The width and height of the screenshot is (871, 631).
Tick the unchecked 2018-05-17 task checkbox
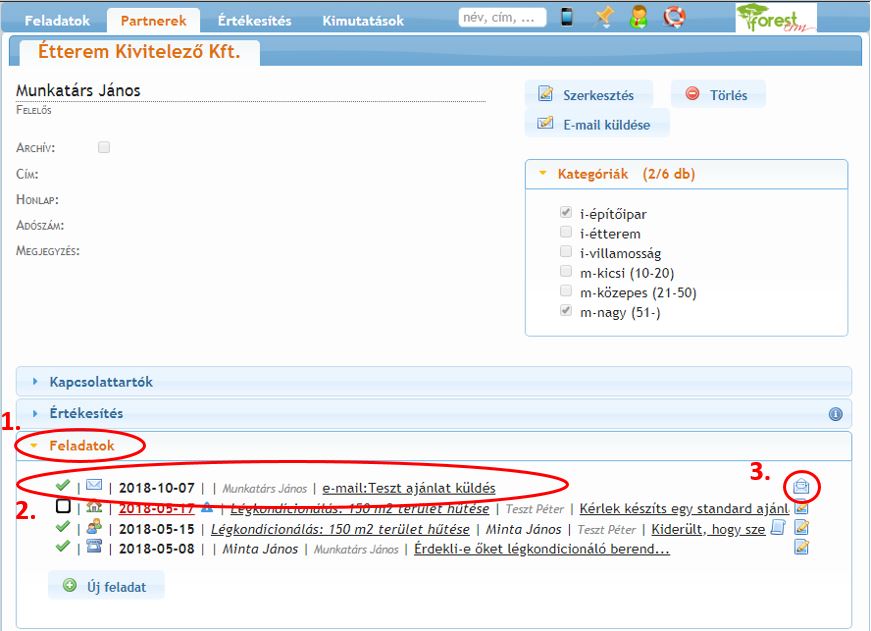(x=63, y=507)
